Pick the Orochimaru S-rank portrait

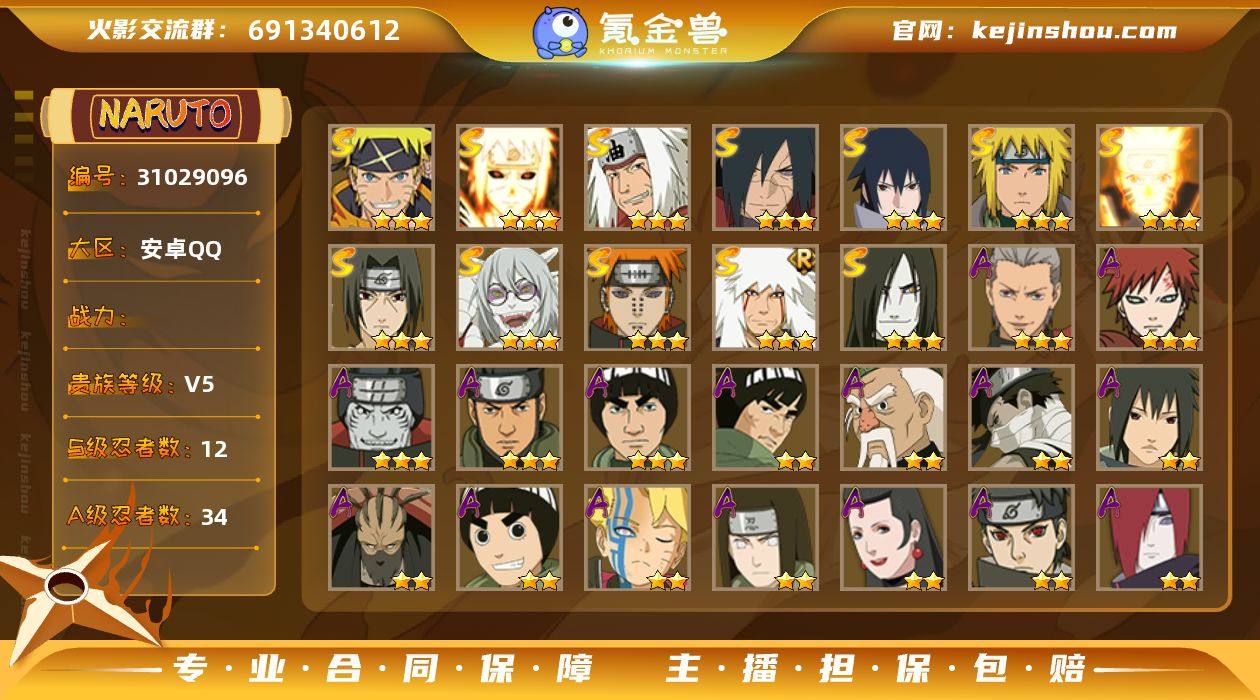coord(894,298)
